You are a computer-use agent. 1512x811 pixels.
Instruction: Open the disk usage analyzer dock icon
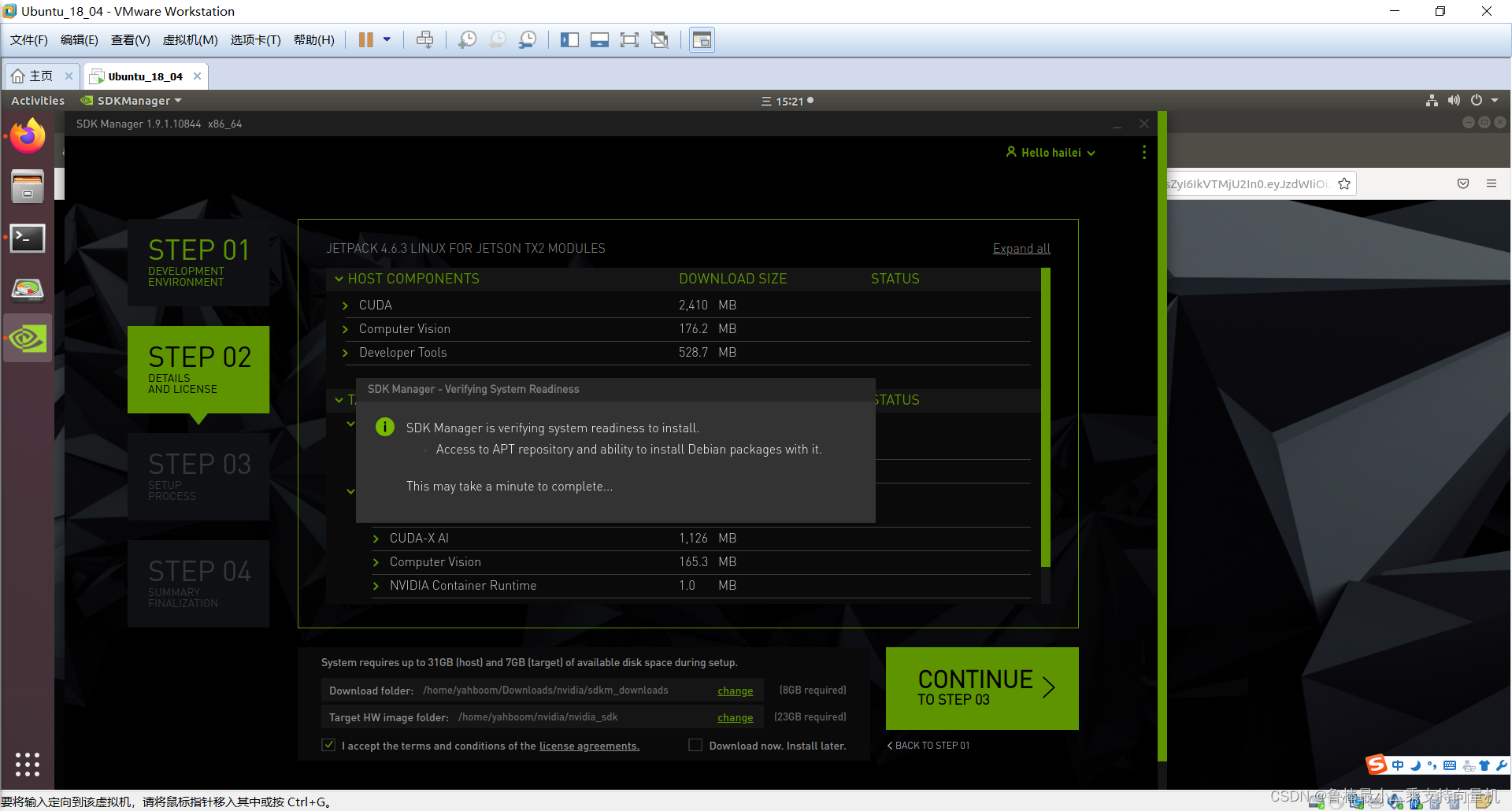point(28,289)
